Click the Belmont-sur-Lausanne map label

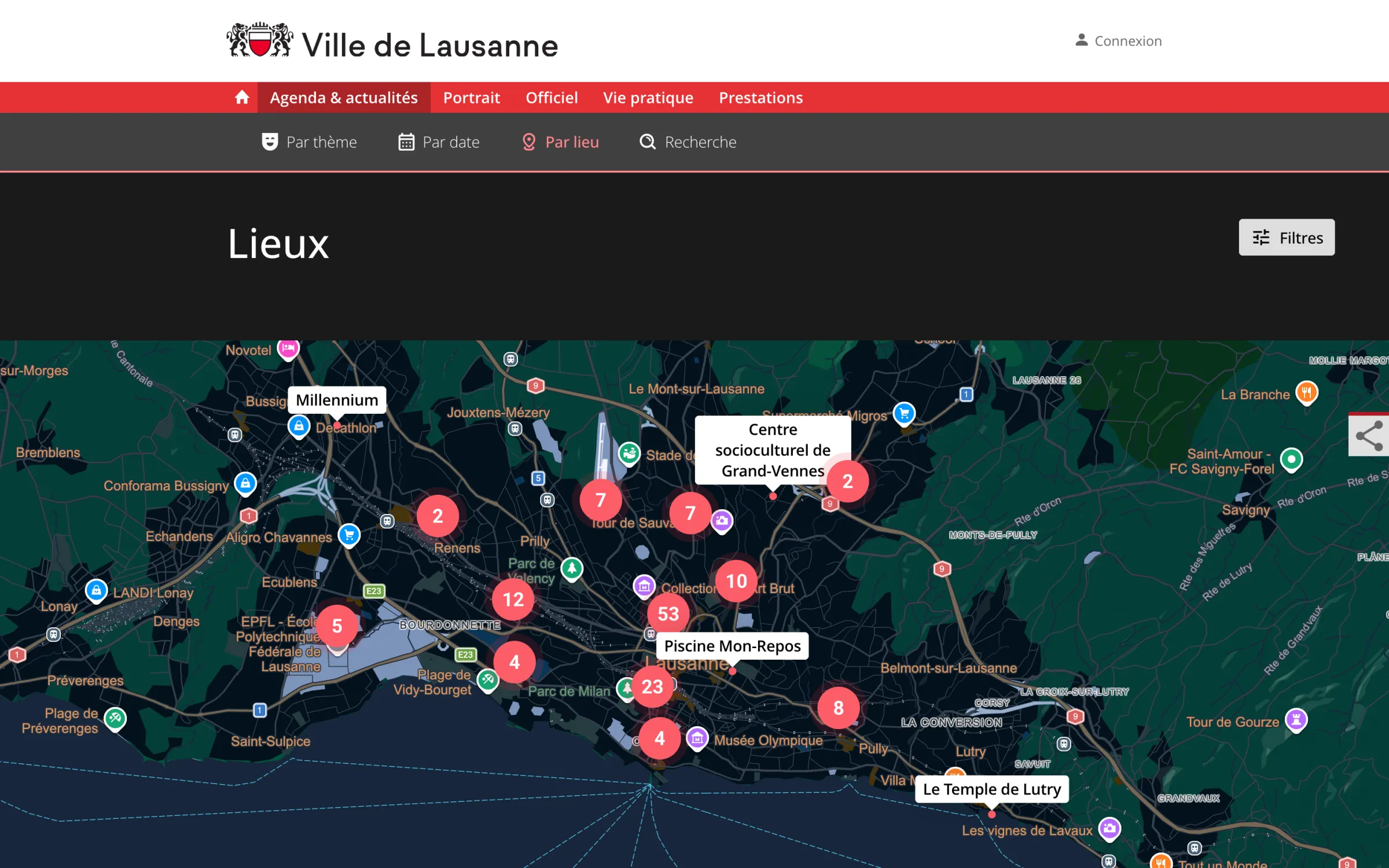949,668
